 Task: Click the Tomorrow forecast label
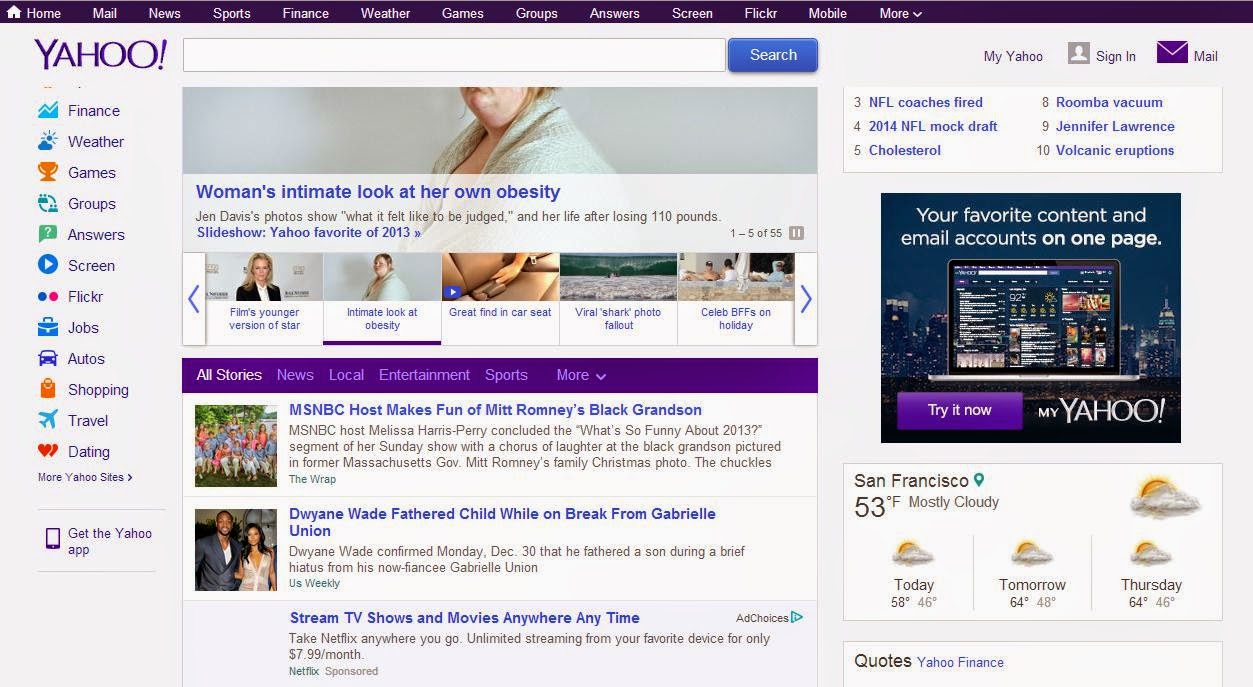[x=1032, y=585]
